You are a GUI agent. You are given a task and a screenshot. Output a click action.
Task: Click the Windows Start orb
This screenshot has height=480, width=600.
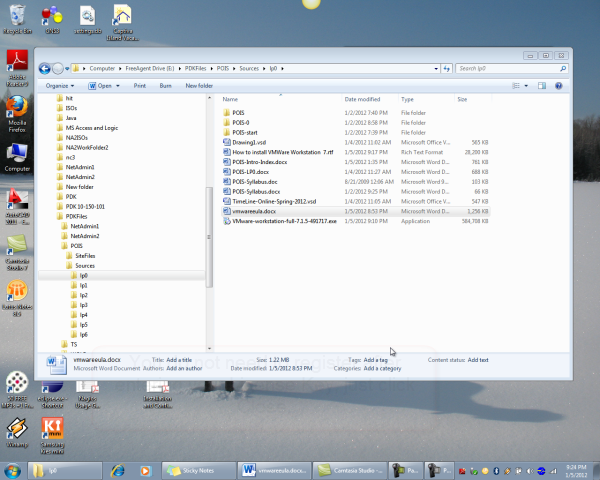pos(13,468)
